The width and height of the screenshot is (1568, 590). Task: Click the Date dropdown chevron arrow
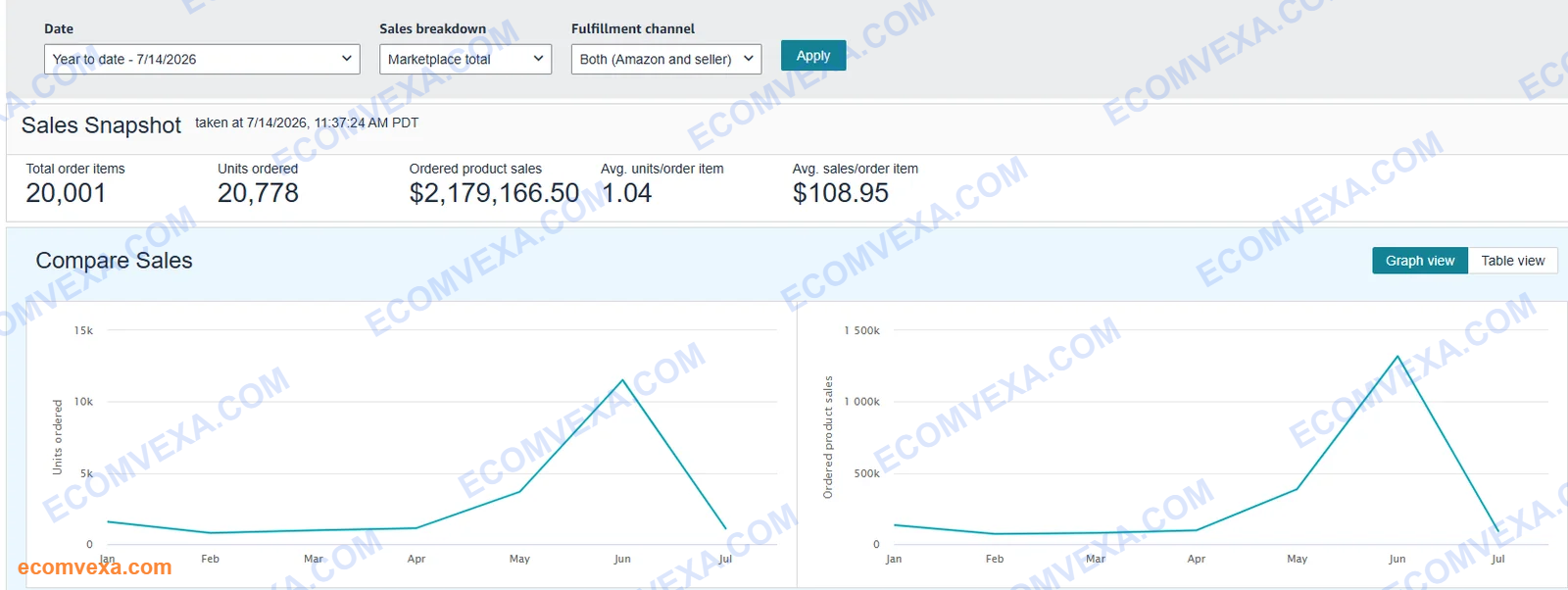pyautogui.click(x=346, y=59)
